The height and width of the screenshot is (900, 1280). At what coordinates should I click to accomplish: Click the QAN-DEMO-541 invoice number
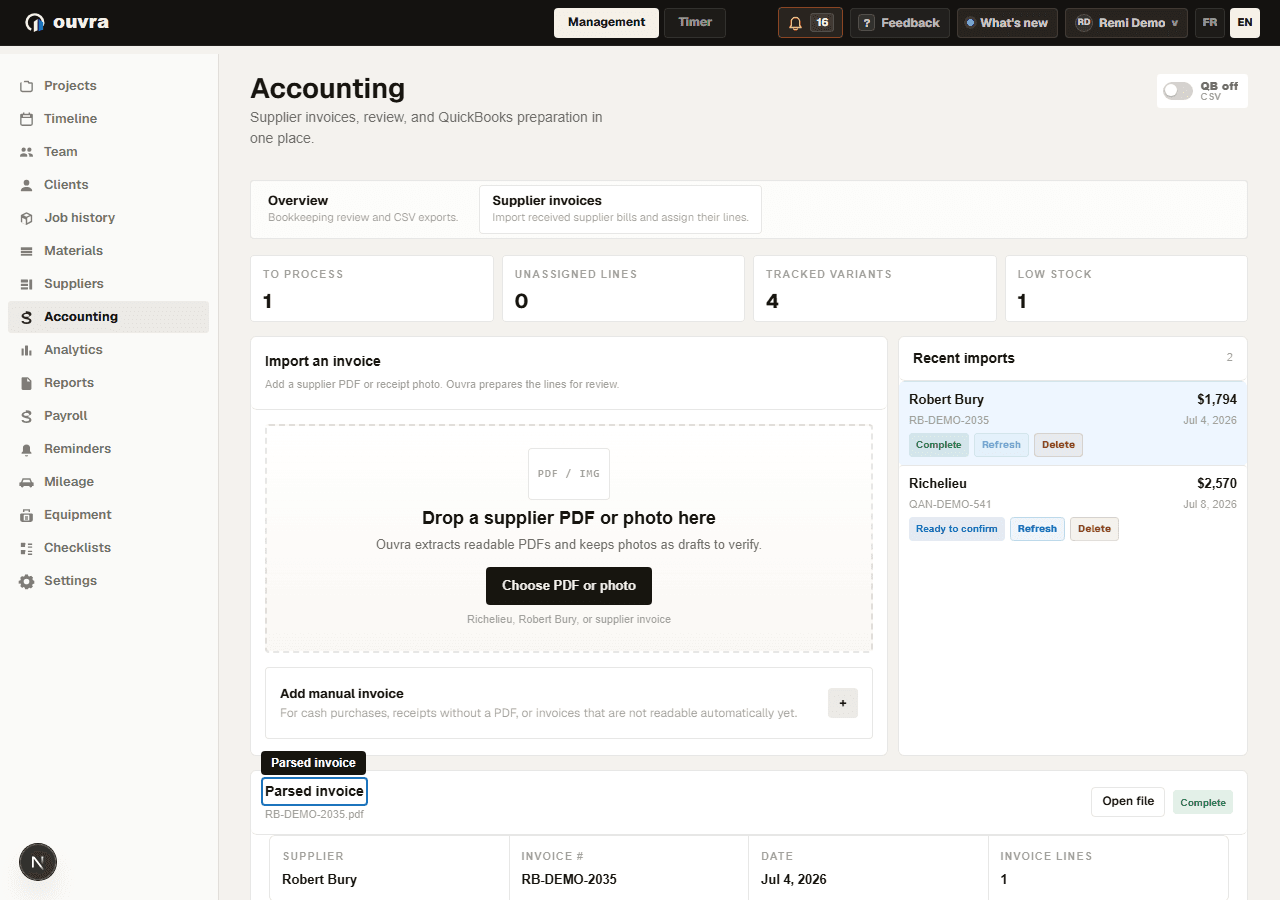950,504
